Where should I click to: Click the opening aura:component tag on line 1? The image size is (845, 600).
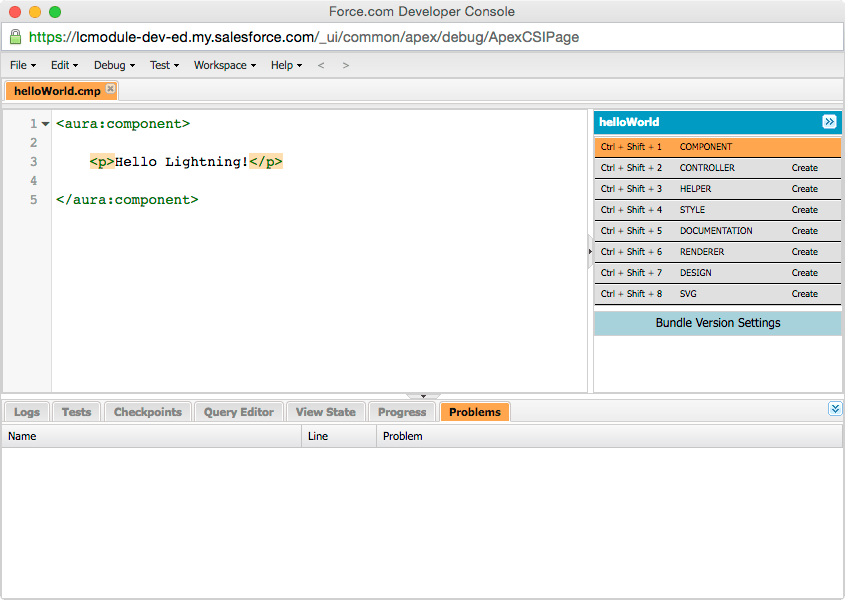(x=123, y=124)
